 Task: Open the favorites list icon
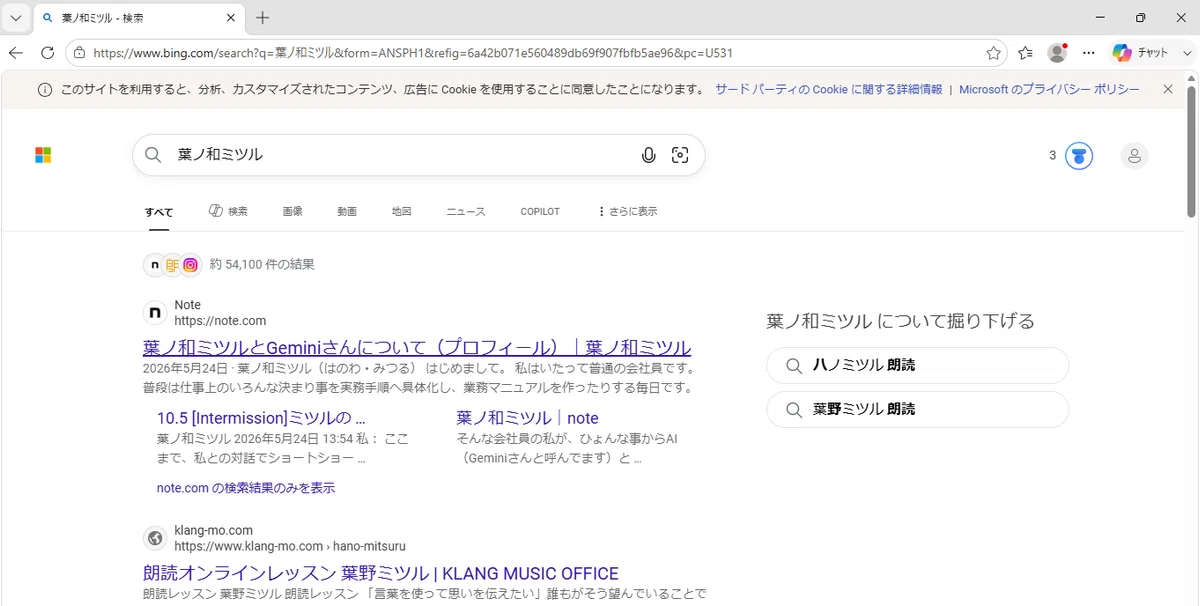(x=1026, y=53)
